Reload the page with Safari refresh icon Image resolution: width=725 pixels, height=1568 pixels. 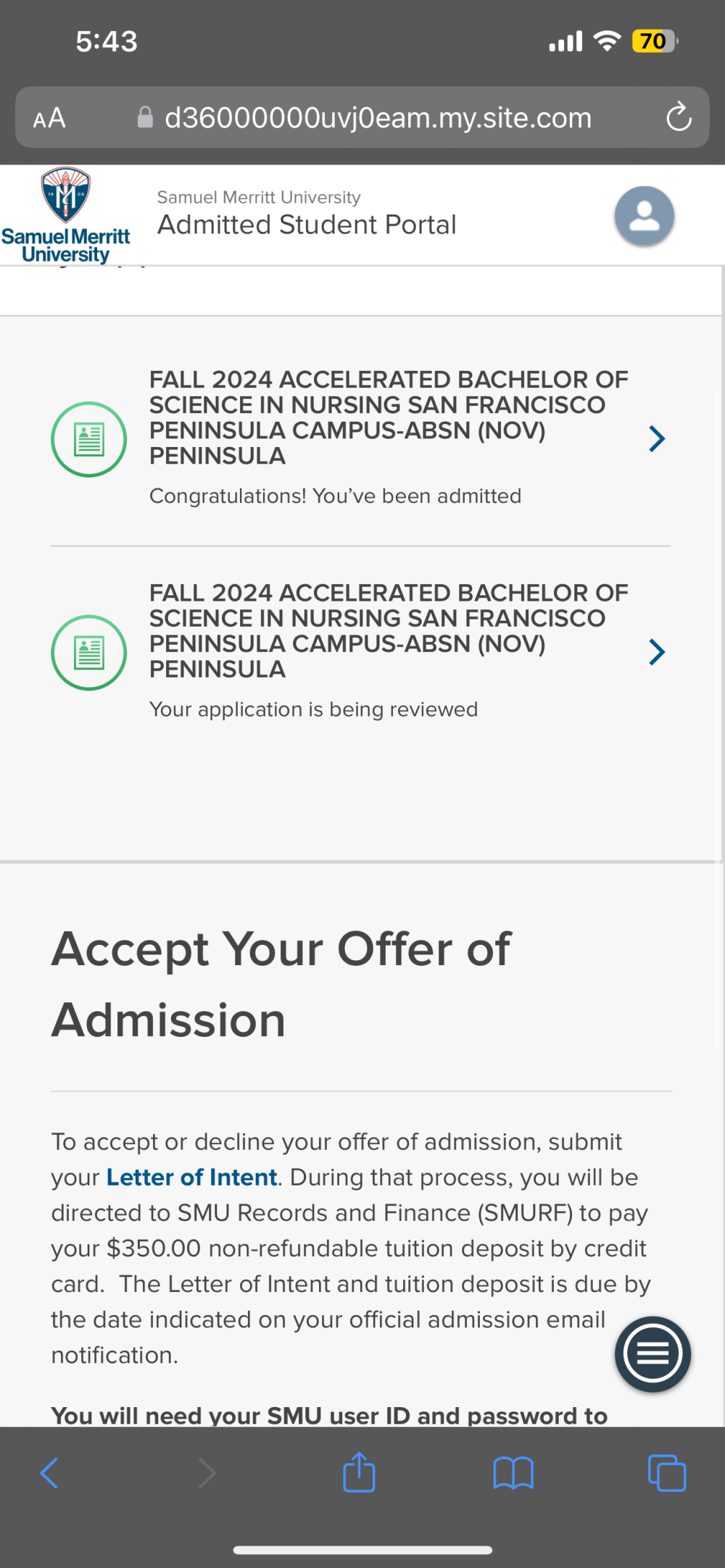pos(679,117)
